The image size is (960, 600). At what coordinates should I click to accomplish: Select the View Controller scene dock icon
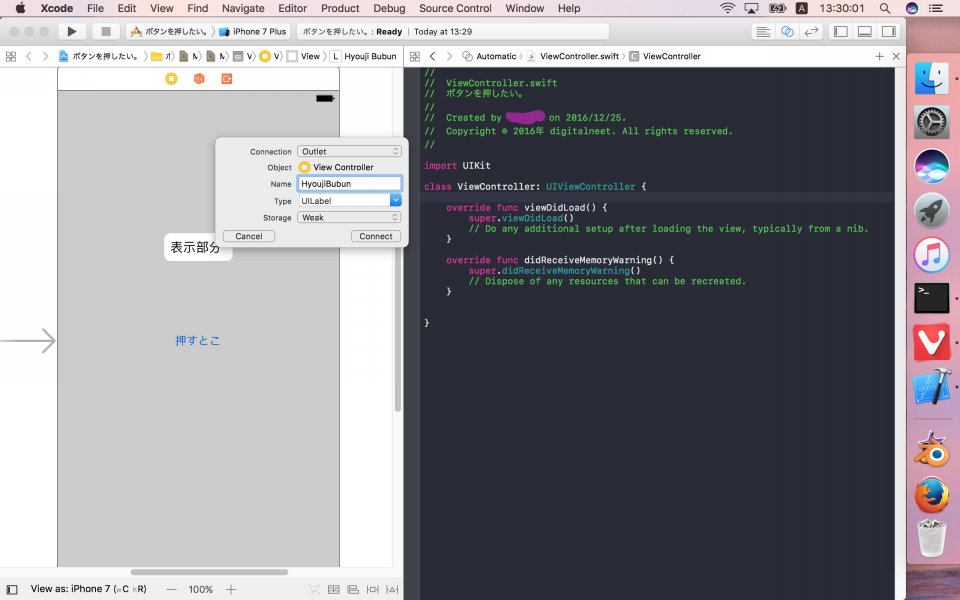point(171,79)
